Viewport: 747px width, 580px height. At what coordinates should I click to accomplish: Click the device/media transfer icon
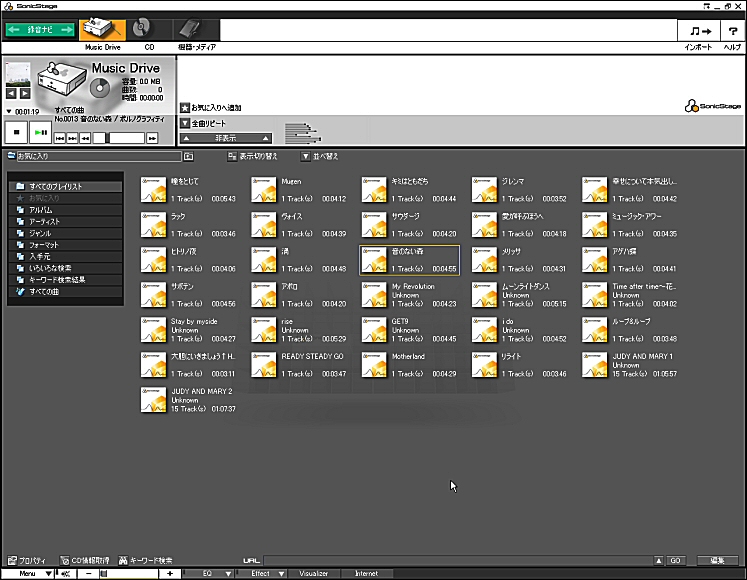click(195, 30)
